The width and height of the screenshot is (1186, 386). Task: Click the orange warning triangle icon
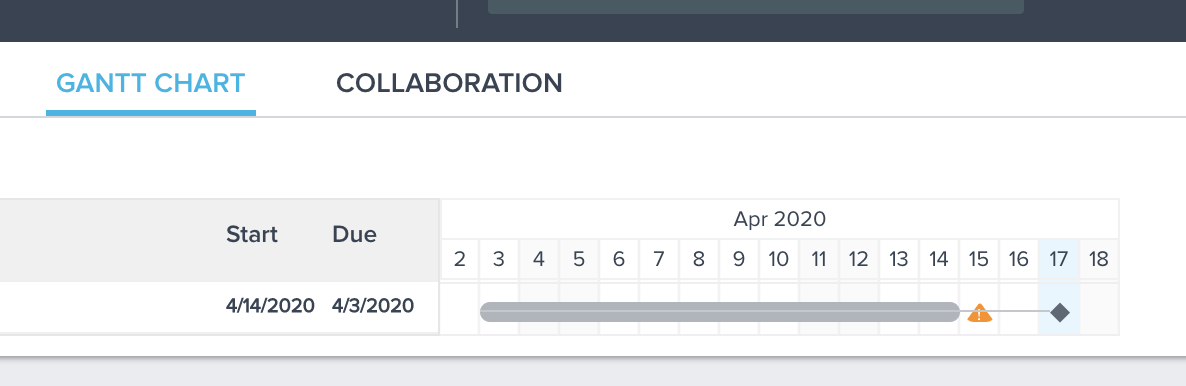pos(980,313)
